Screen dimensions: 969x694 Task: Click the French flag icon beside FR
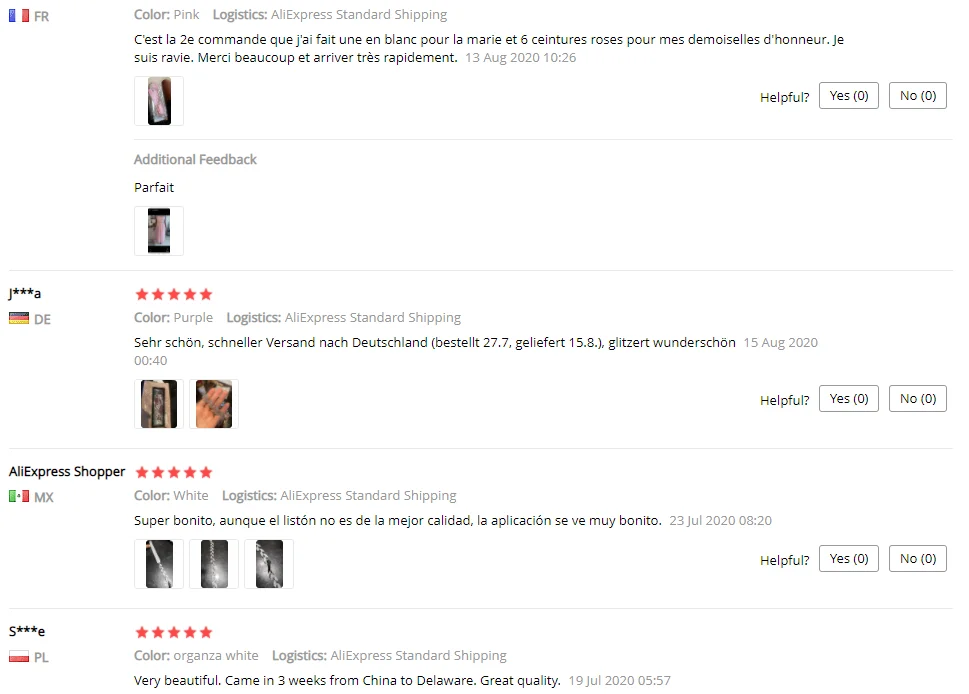point(19,15)
